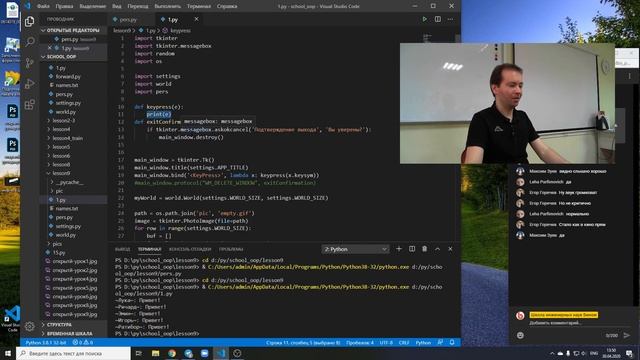Viewport: 640px width, 360px height.
Task: Open settings.py at SCHOOL_OOP root
Action: pyautogui.click(x=68, y=103)
